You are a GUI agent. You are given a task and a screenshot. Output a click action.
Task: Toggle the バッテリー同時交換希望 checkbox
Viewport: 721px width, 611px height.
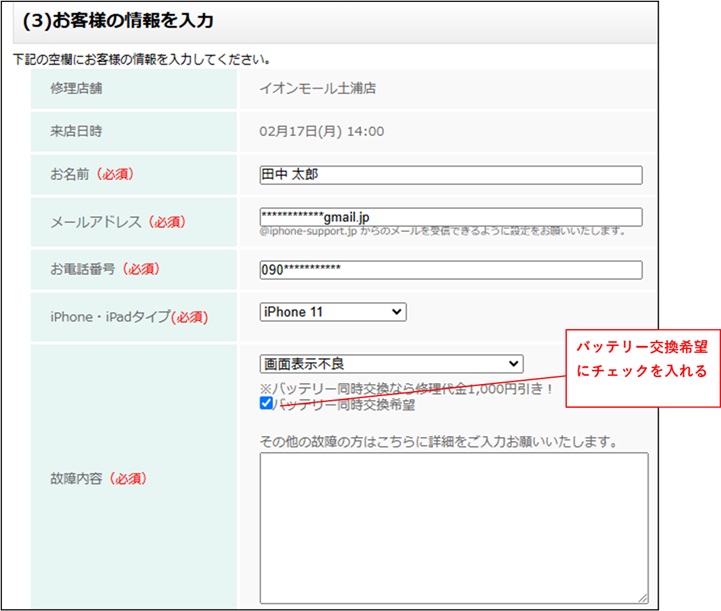[x=266, y=404]
